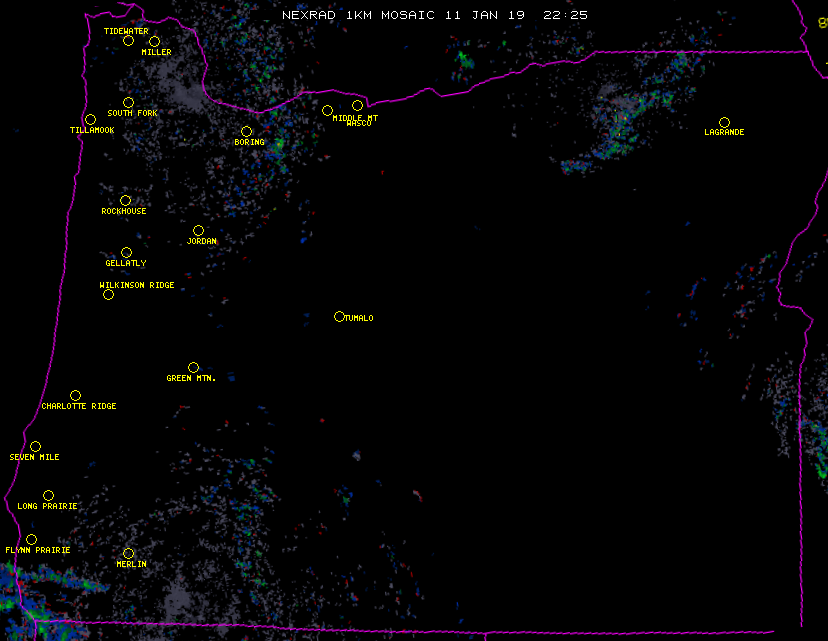
Task: Click the South Fork station marker
Action: (128, 103)
